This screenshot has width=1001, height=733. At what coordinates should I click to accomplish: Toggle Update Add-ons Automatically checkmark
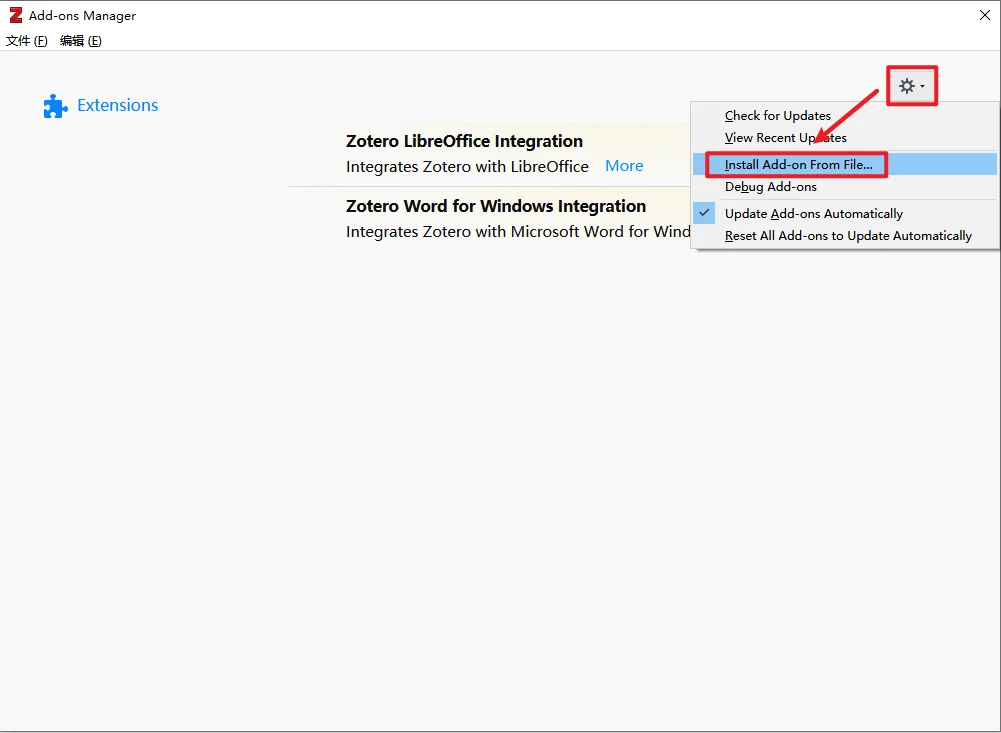704,213
